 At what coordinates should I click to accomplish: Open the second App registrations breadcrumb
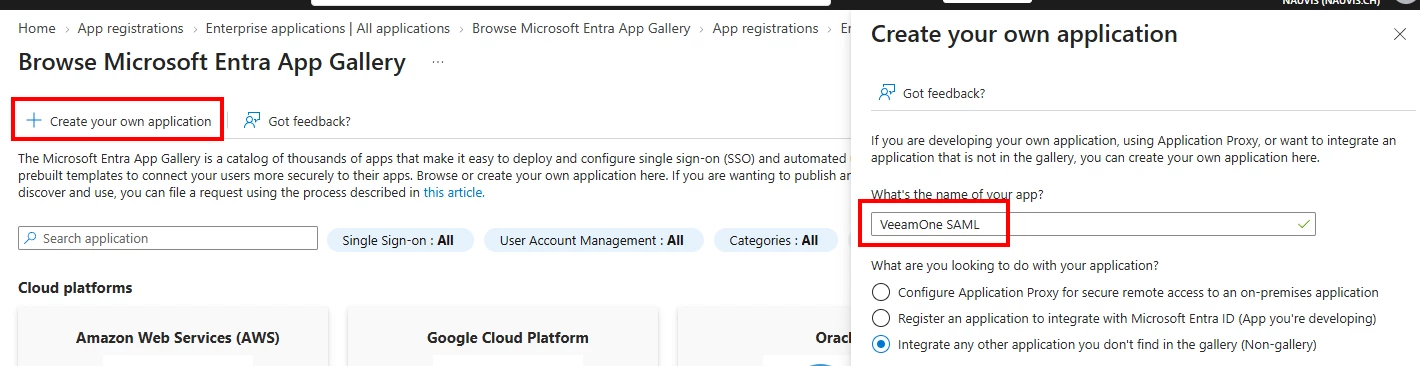tap(765, 29)
